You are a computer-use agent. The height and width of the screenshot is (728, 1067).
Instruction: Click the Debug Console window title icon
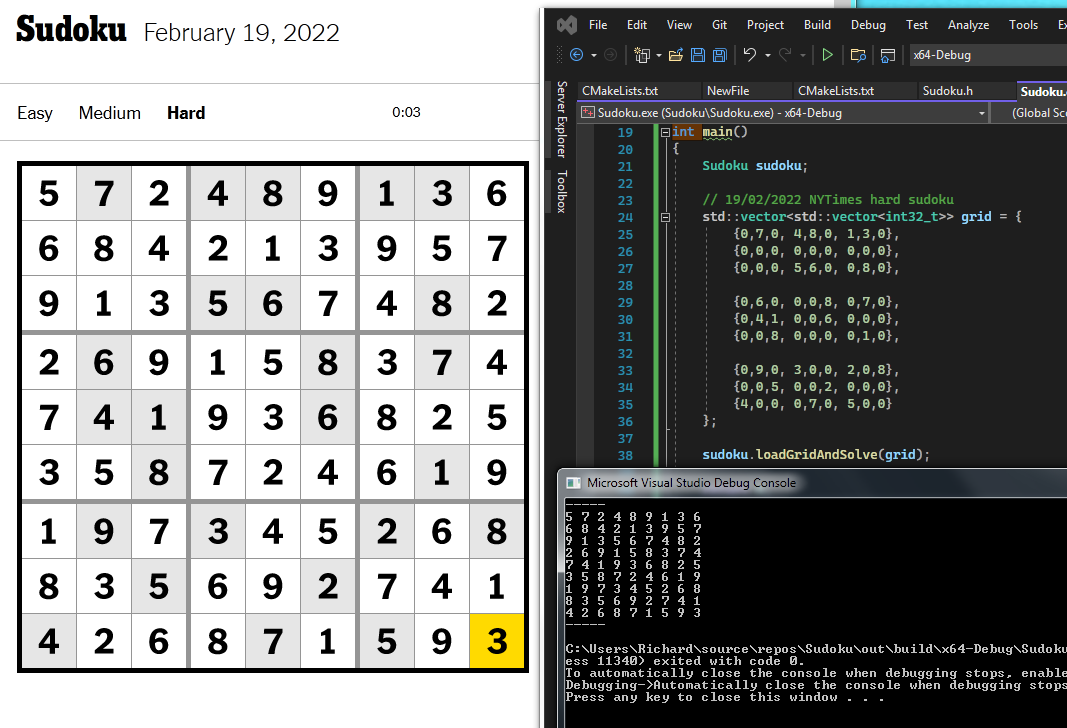click(574, 483)
